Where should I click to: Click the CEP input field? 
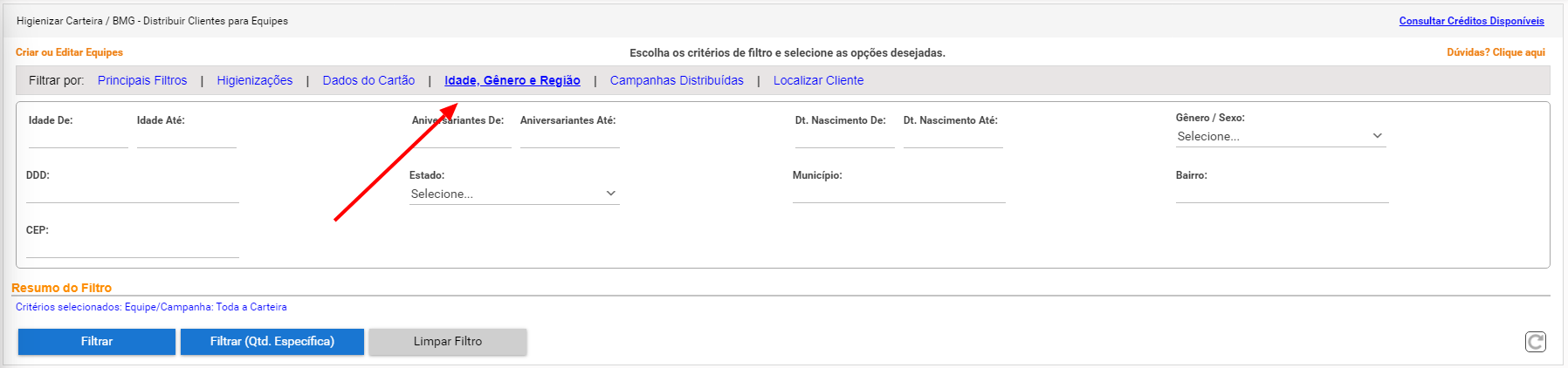point(133,248)
